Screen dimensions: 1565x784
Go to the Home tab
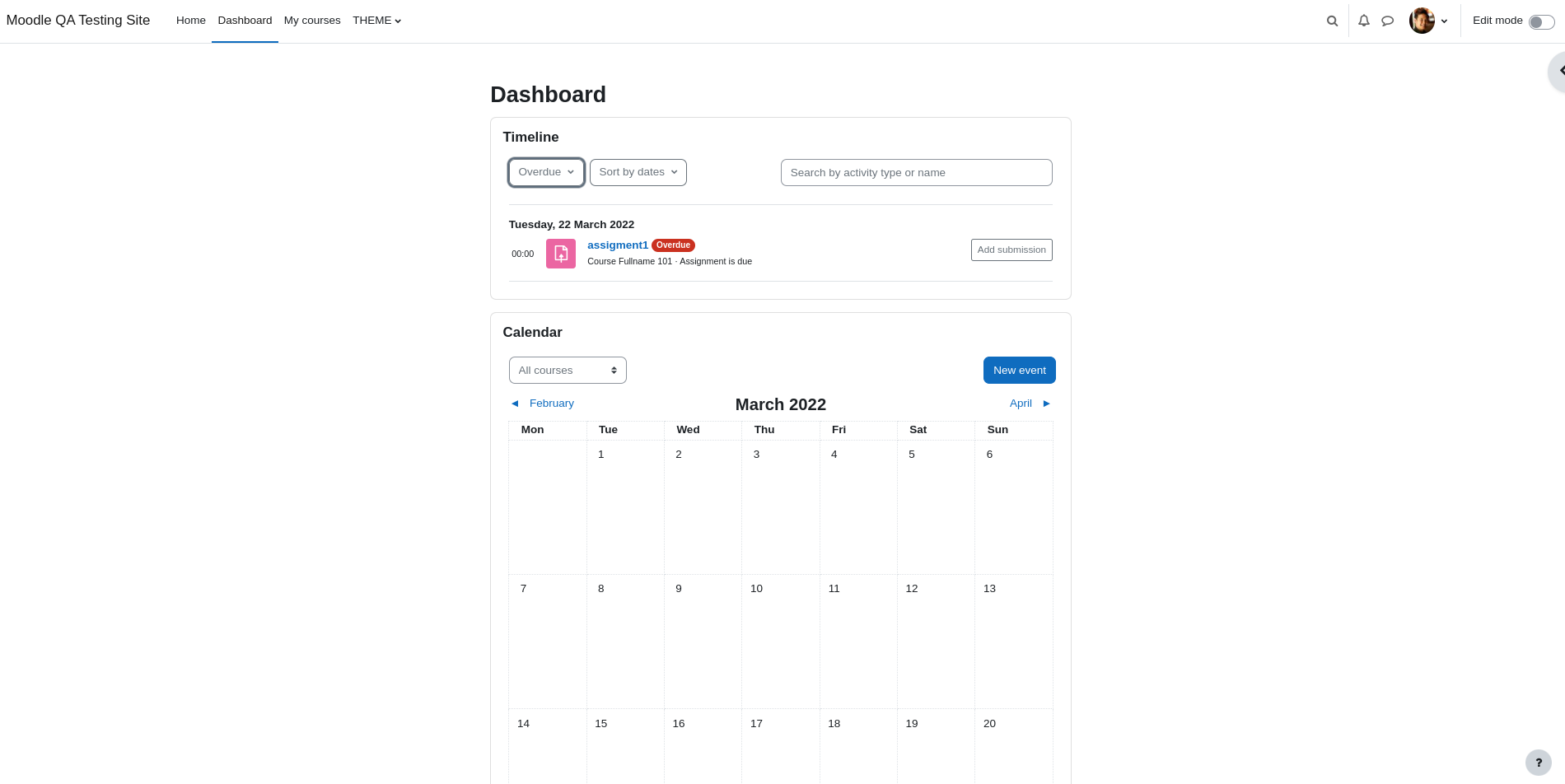click(x=191, y=21)
